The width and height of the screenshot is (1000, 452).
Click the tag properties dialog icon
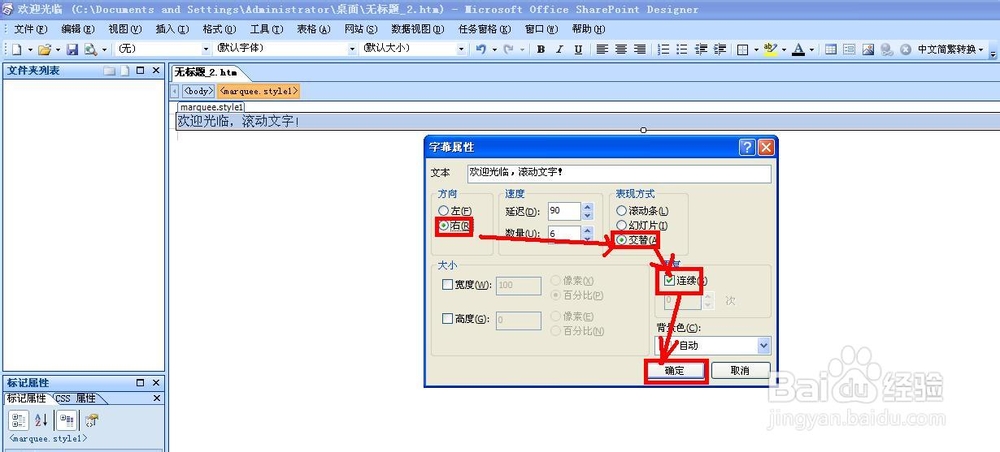point(92,419)
